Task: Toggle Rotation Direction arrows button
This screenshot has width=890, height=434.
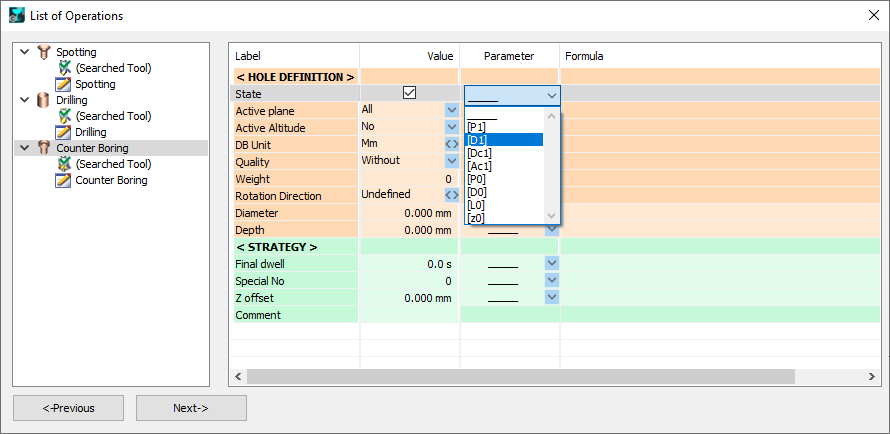Action: point(451,195)
